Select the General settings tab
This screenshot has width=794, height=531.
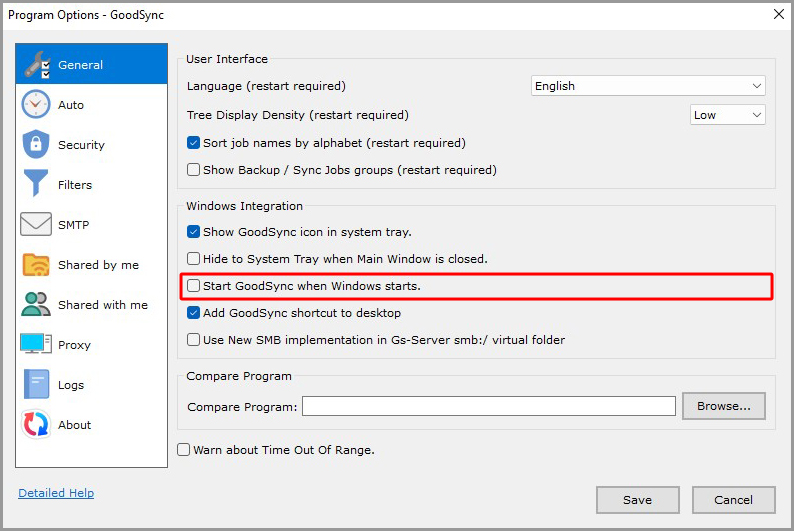pos(80,65)
